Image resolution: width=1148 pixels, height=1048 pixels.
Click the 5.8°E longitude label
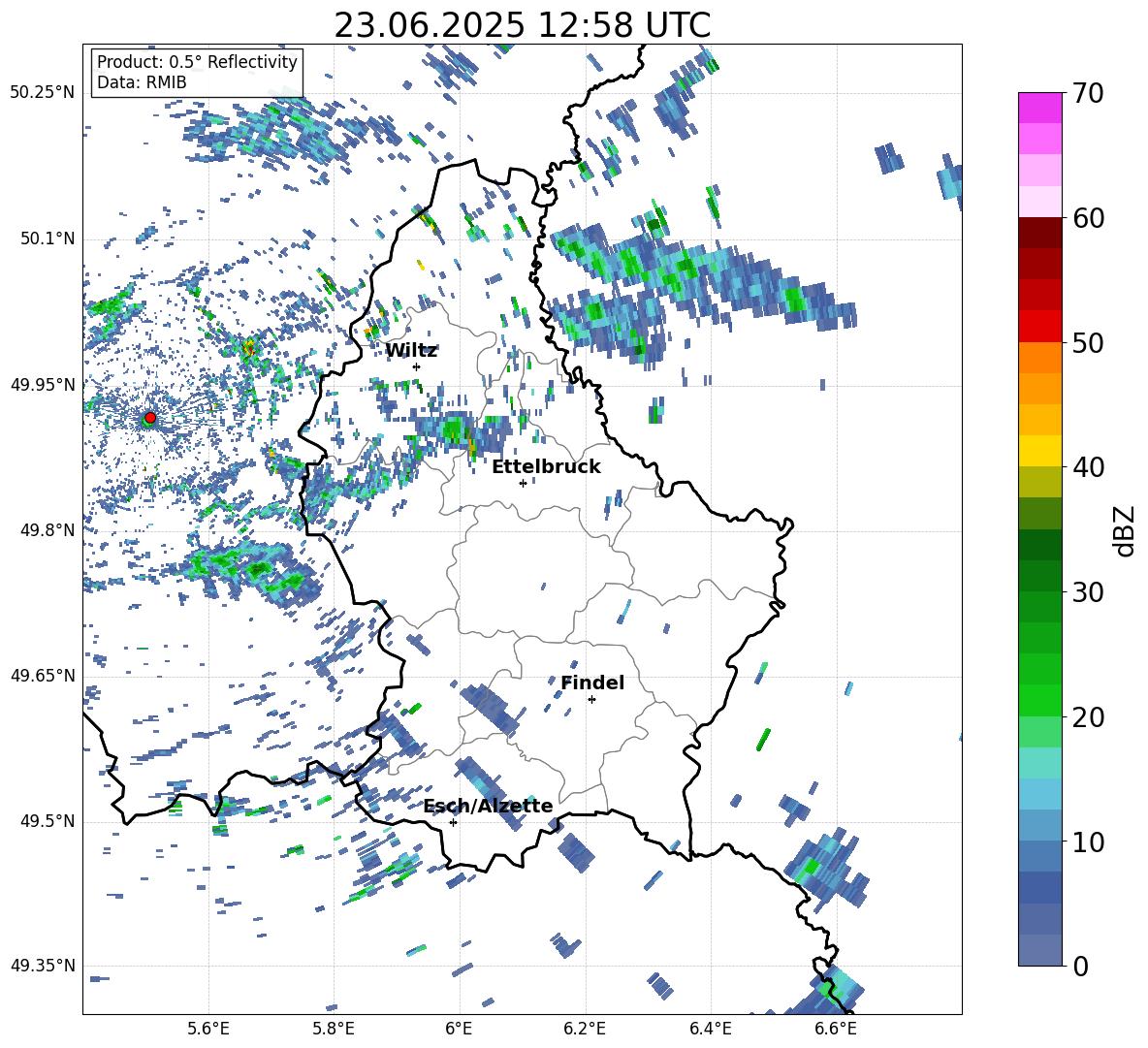(334, 1029)
